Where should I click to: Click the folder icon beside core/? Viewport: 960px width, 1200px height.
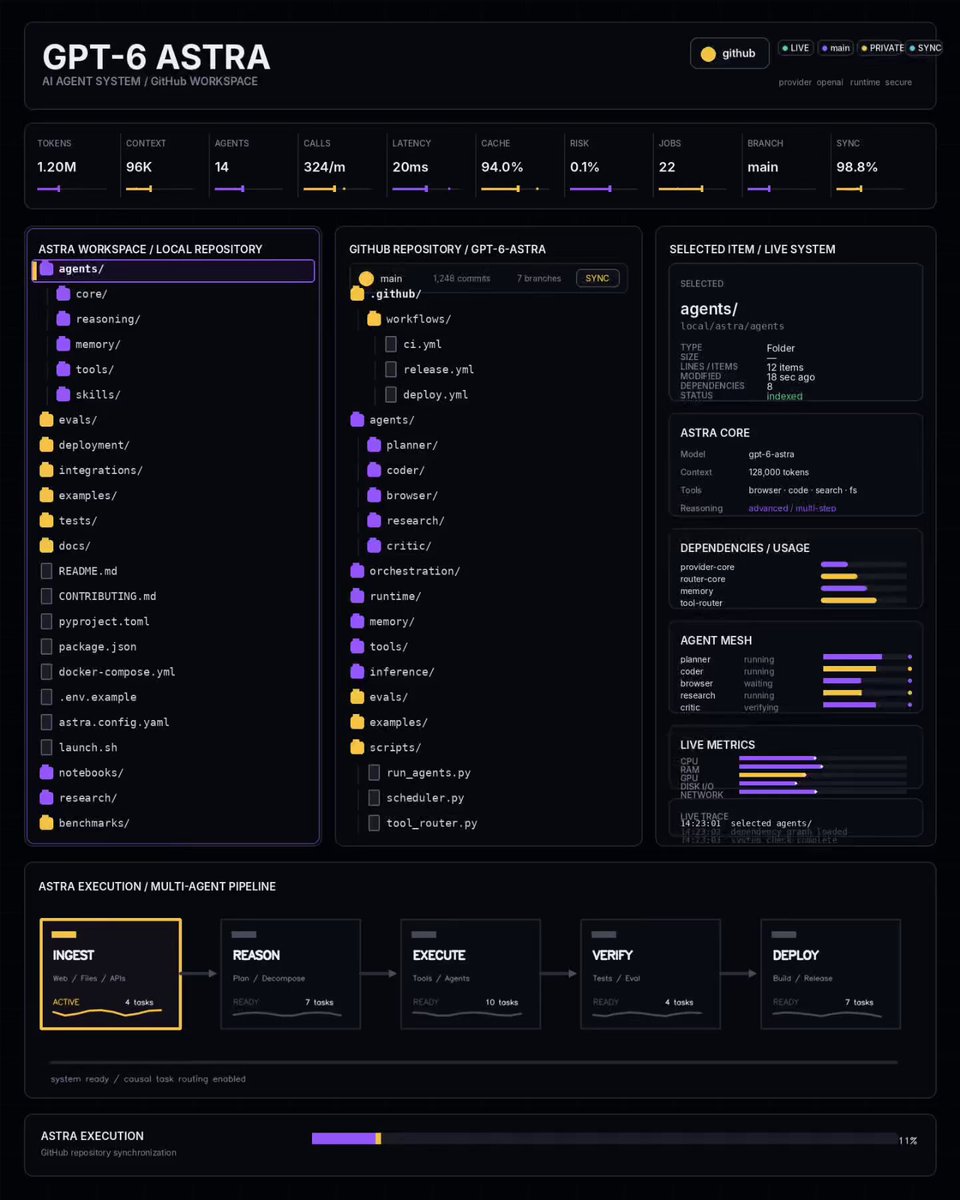point(63,294)
